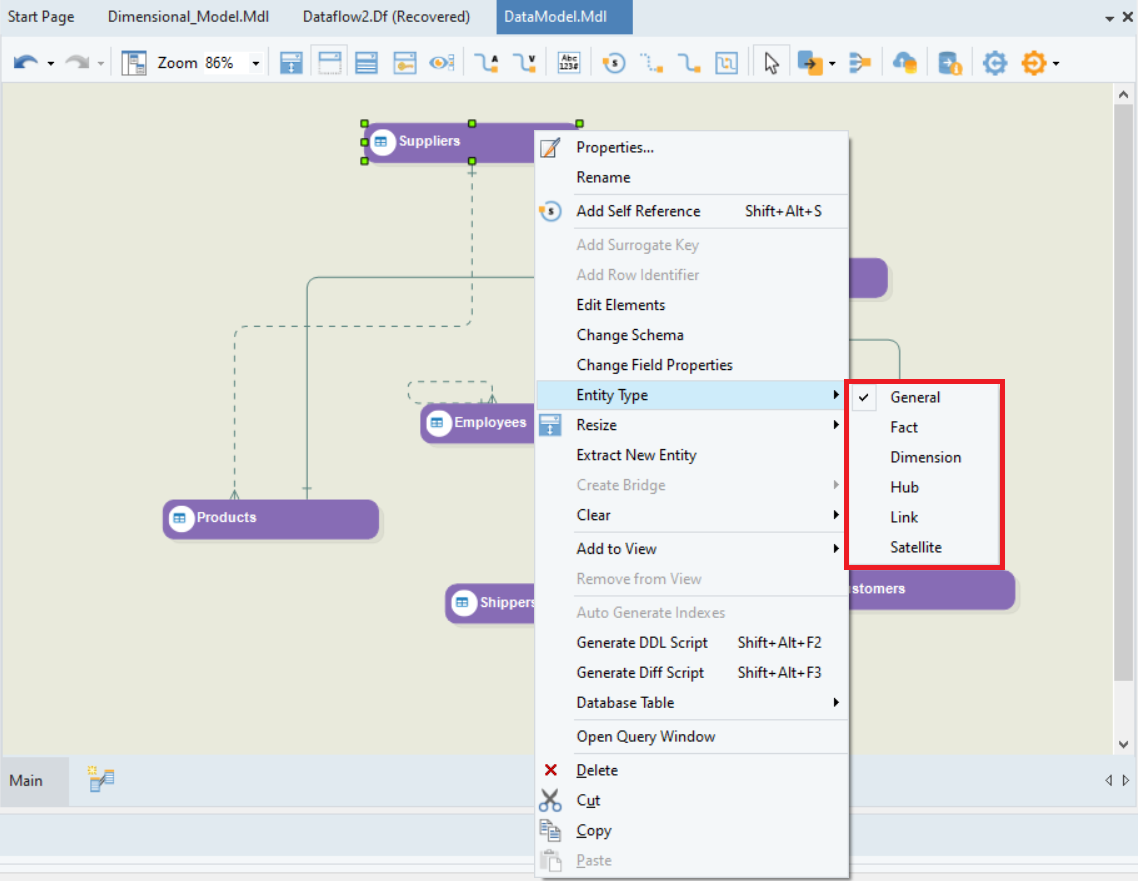Click the eye icon in toolbar
The image size is (1138, 881).
coord(441,63)
